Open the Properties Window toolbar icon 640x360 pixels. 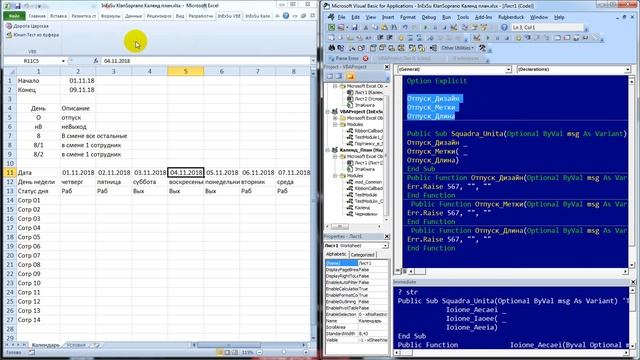[x=474, y=27]
